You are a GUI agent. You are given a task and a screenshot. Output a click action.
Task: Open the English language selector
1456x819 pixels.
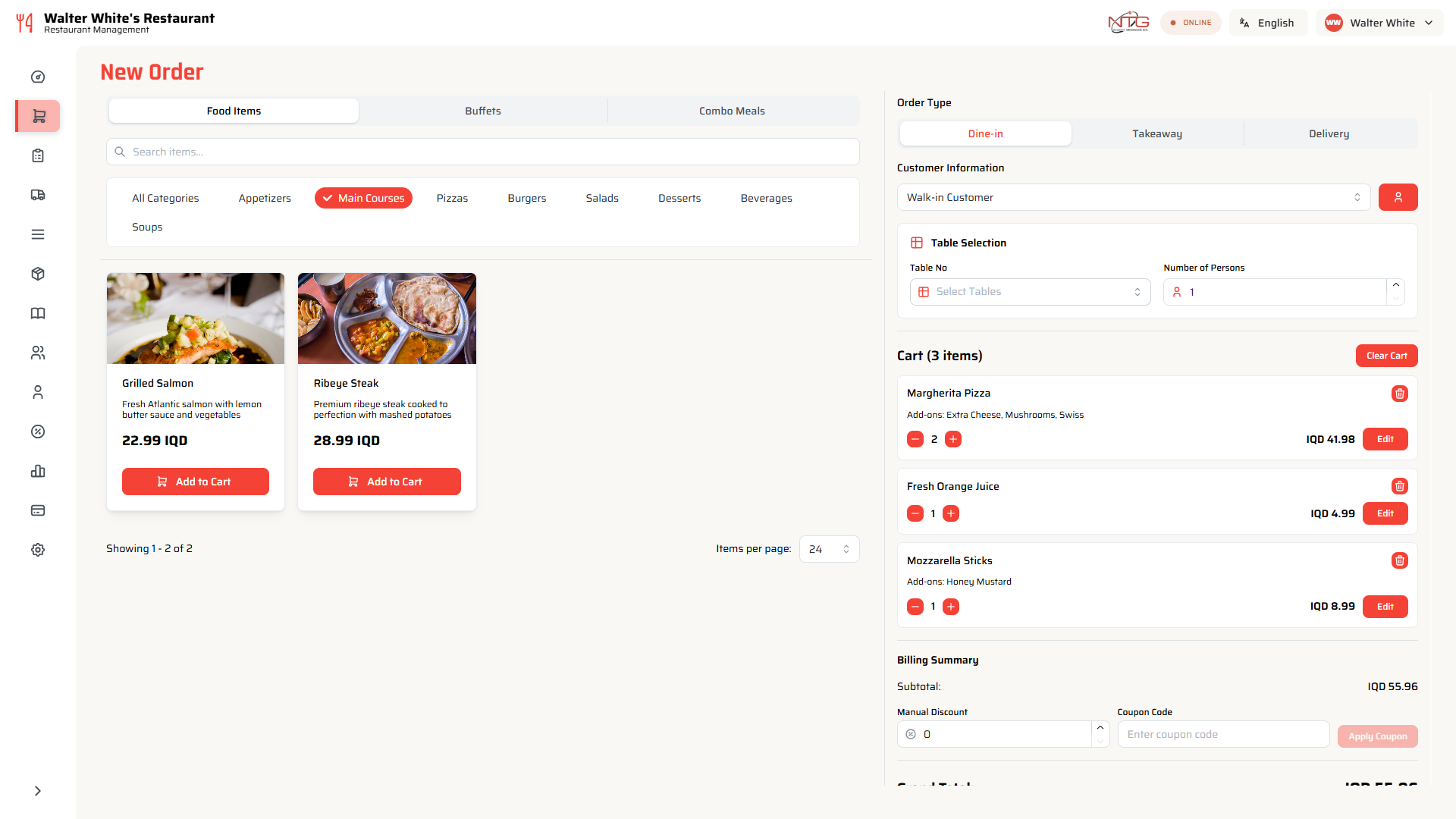pos(1267,23)
